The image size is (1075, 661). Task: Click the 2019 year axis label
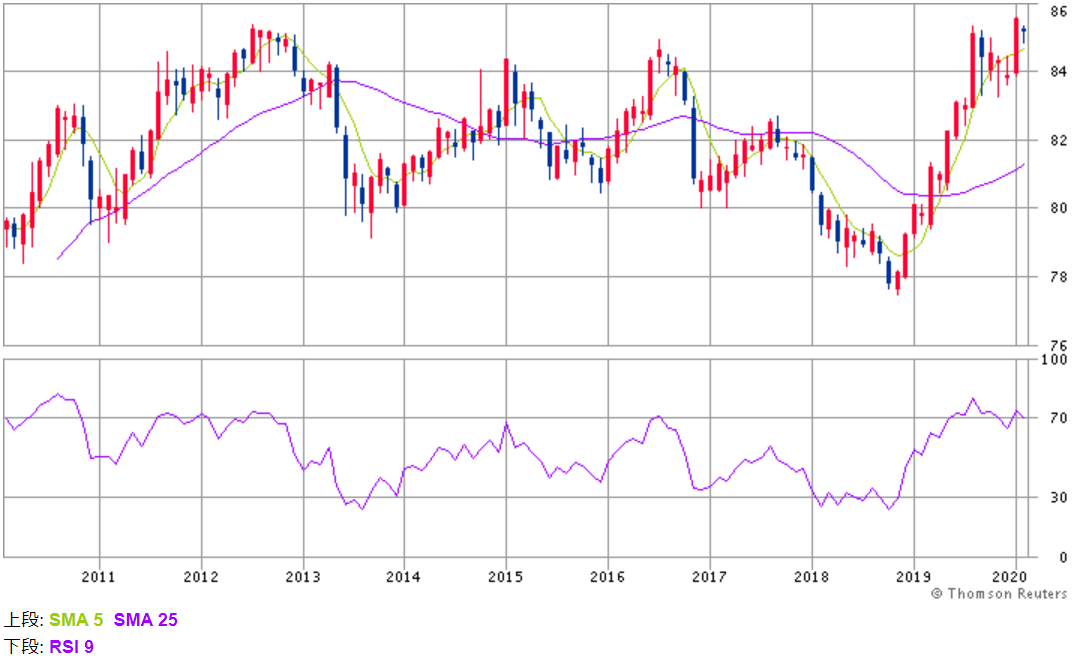[x=913, y=577]
